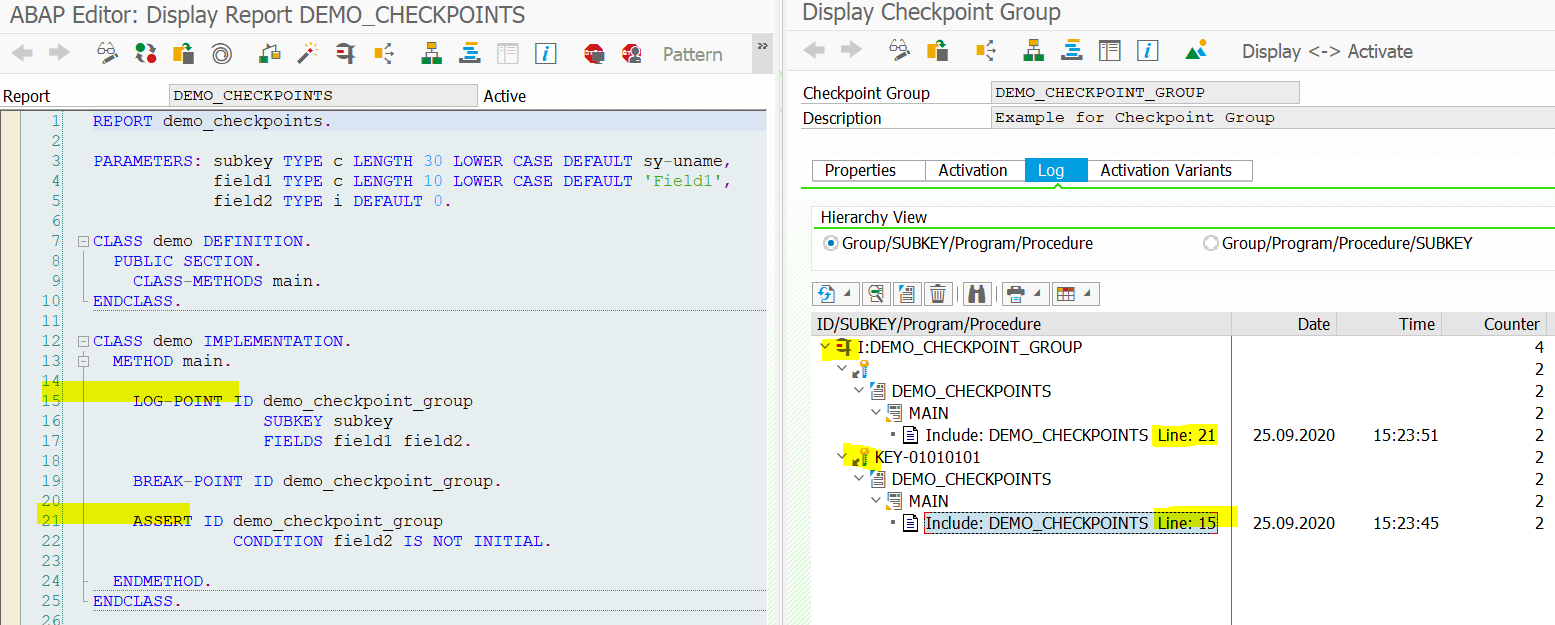
Task: Switch to the Activation tab
Action: pyautogui.click(x=973, y=170)
